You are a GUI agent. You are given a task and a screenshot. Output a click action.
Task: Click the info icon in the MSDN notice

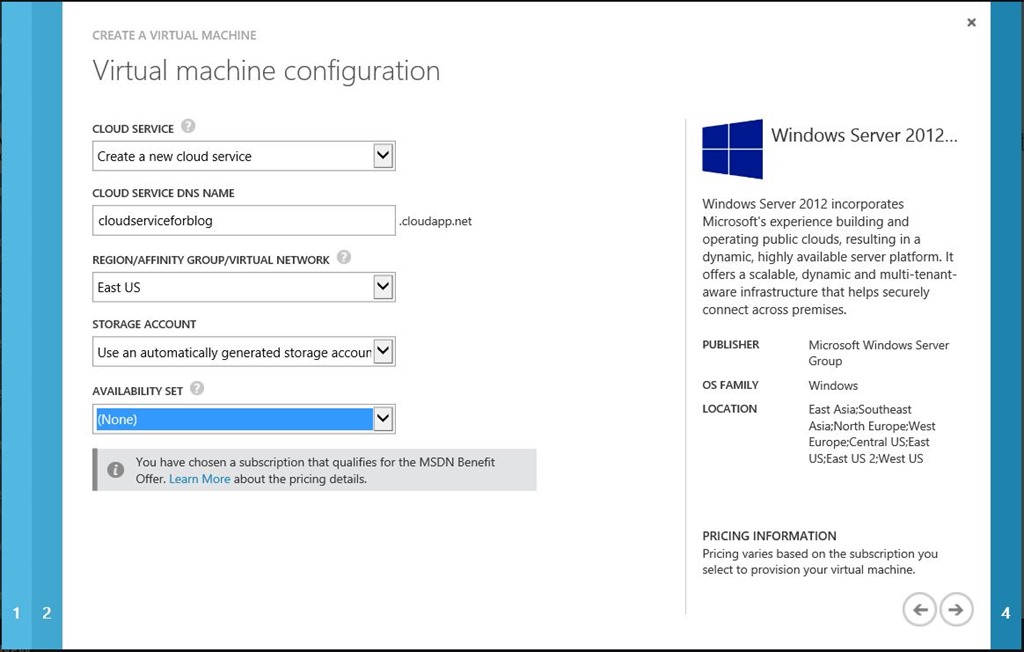(116, 470)
